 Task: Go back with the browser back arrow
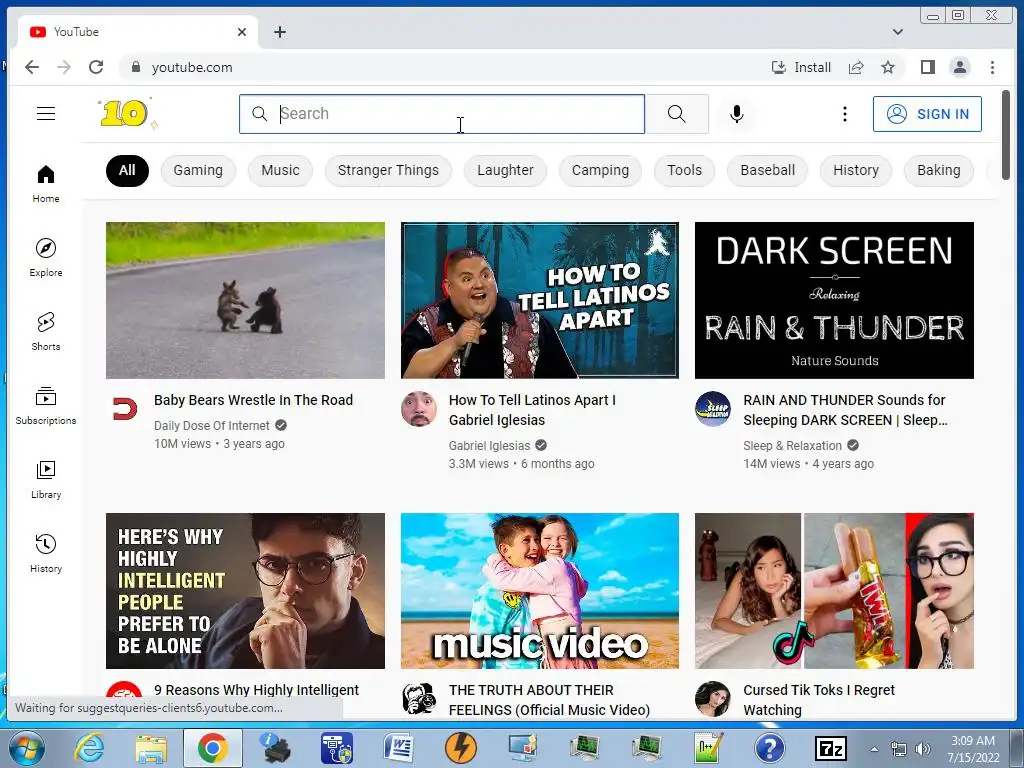tap(32, 67)
